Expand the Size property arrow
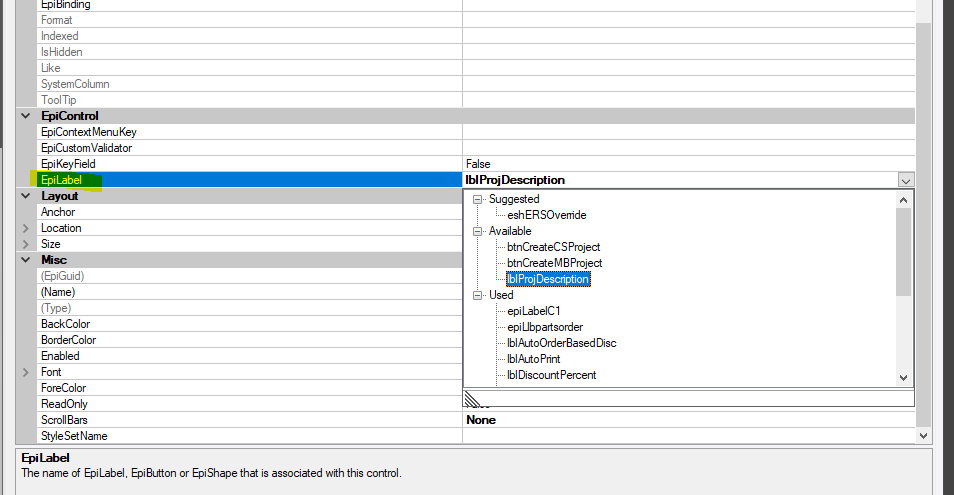 [x=26, y=244]
